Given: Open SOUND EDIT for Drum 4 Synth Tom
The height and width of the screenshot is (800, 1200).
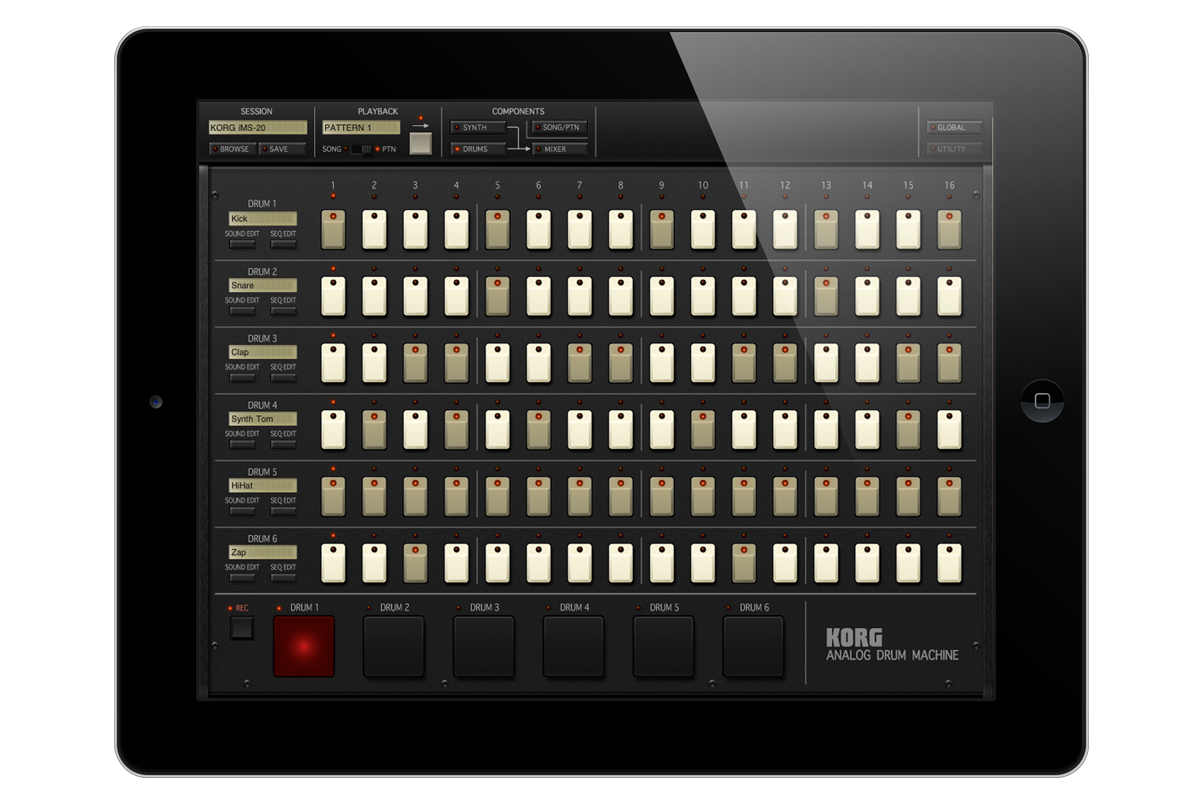Looking at the screenshot, I should (x=242, y=444).
